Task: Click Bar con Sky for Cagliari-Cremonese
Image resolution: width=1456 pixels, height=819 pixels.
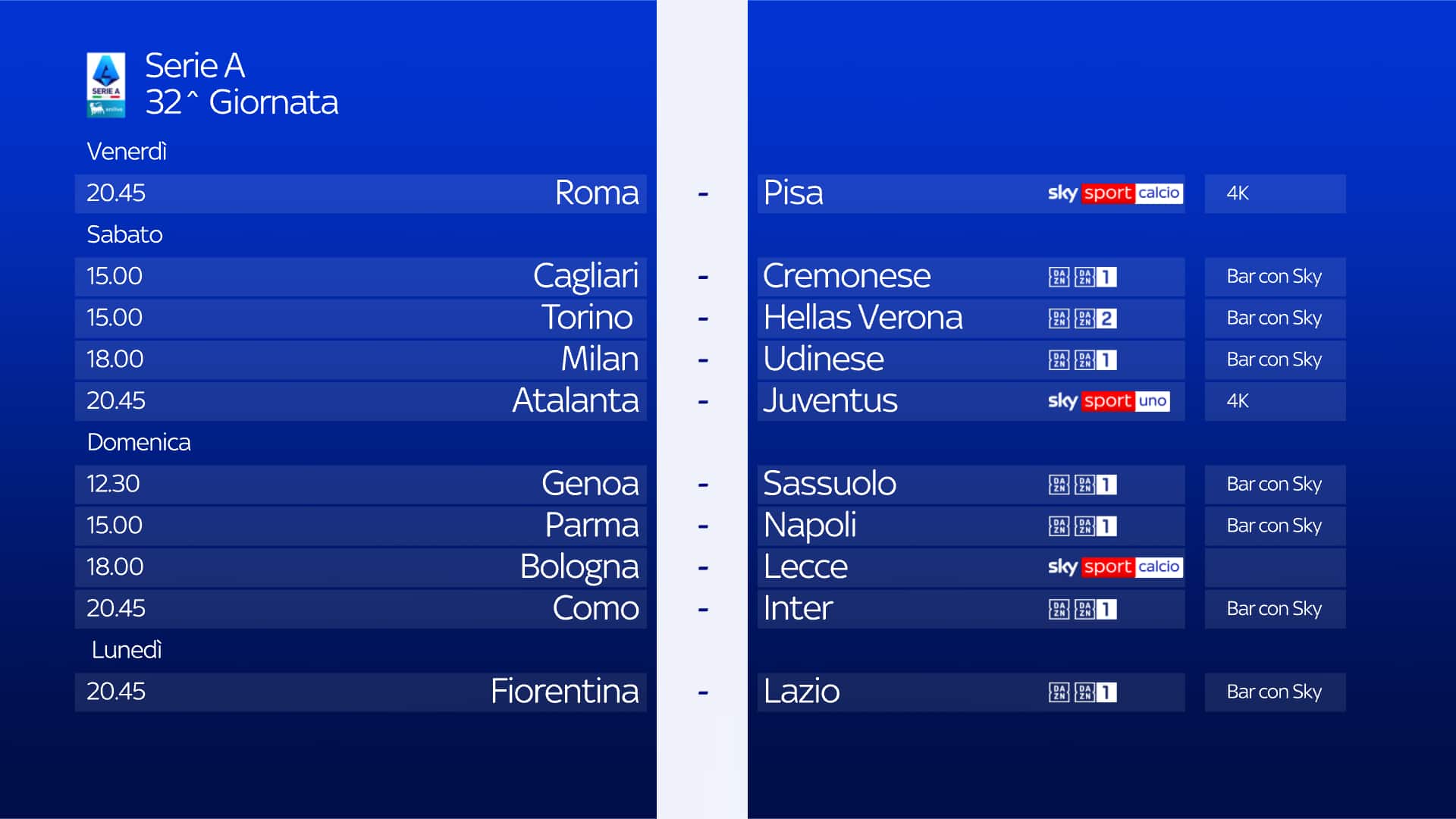Action: point(1273,277)
